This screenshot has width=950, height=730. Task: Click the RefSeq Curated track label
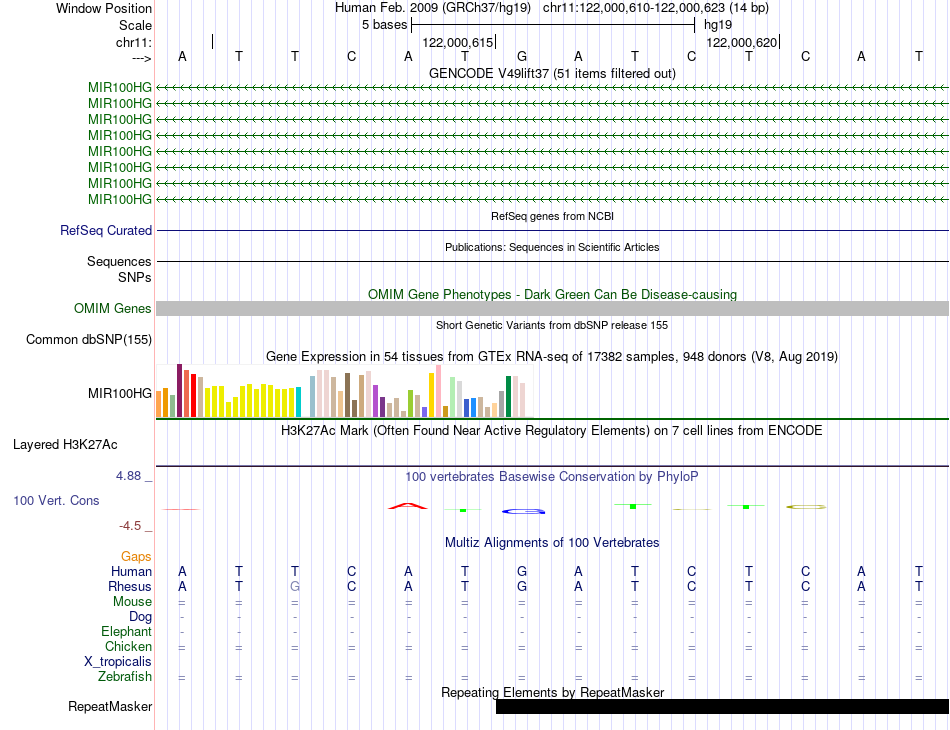106,230
